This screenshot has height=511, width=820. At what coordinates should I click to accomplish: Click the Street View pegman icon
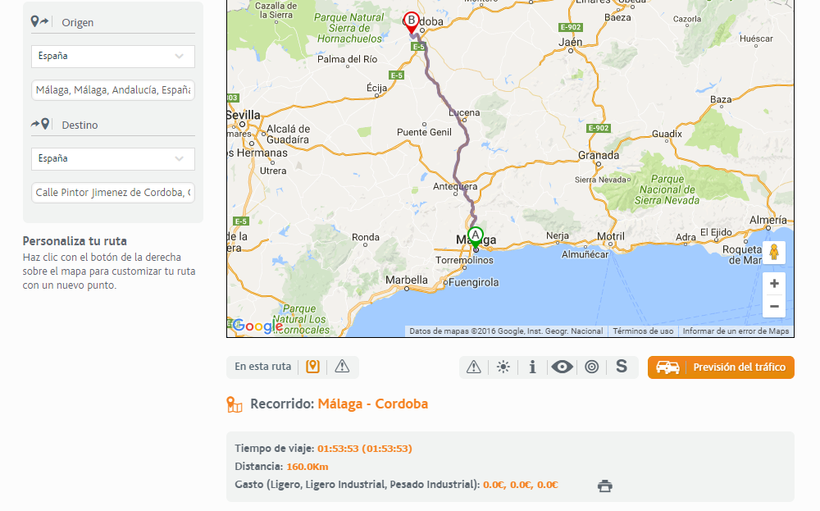pyautogui.click(x=774, y=252)
